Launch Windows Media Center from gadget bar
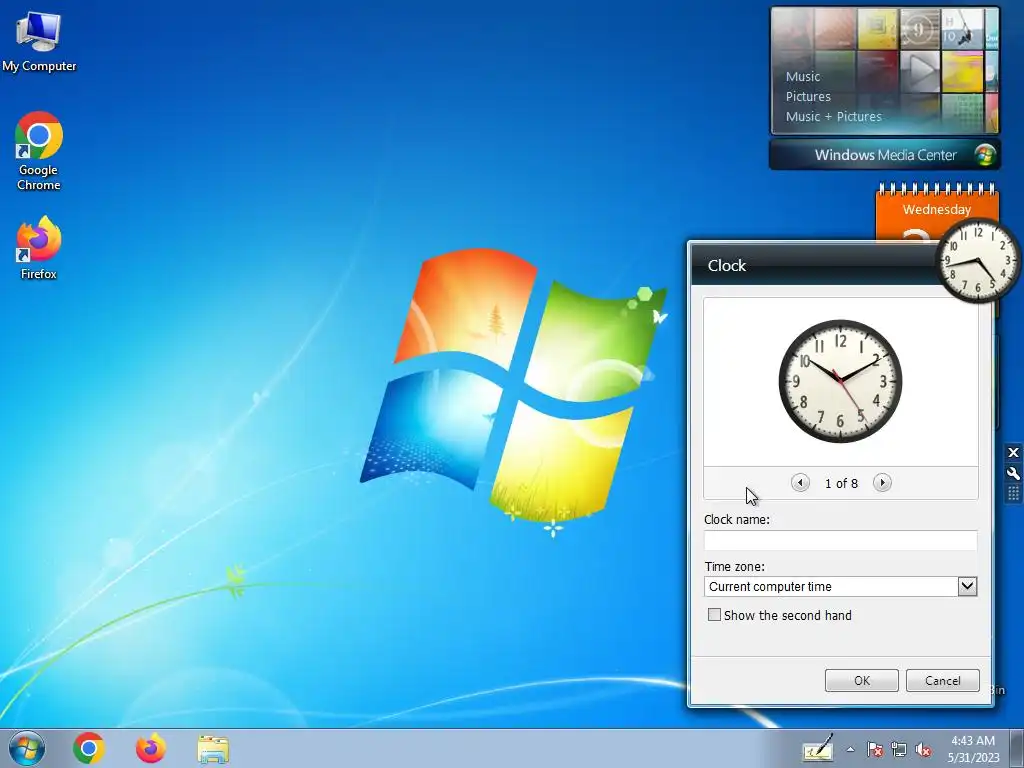 [x=885, y=155]
